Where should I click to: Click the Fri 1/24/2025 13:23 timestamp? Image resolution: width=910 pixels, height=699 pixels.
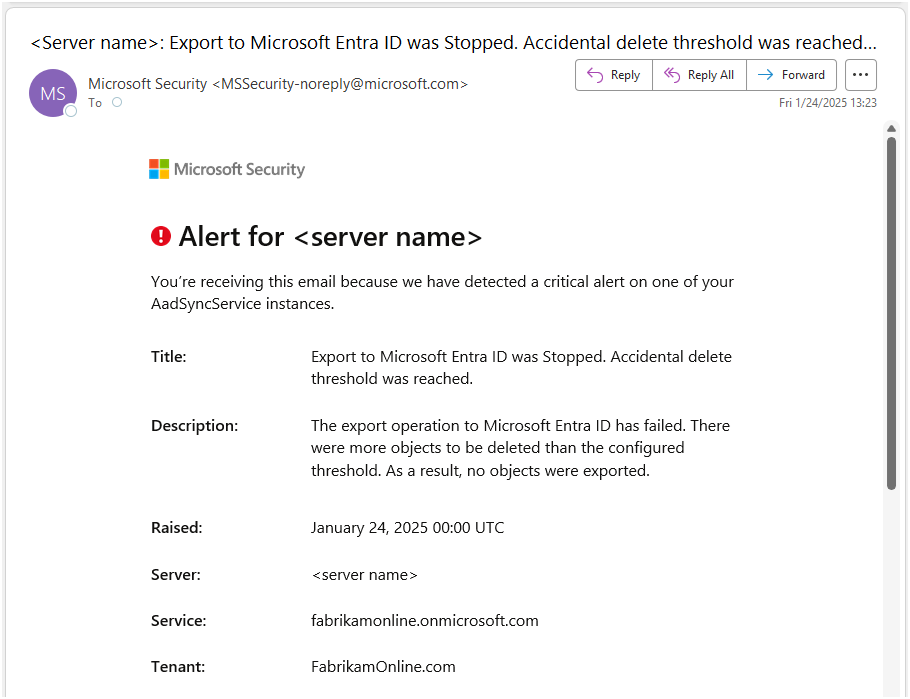coord(827,102)
